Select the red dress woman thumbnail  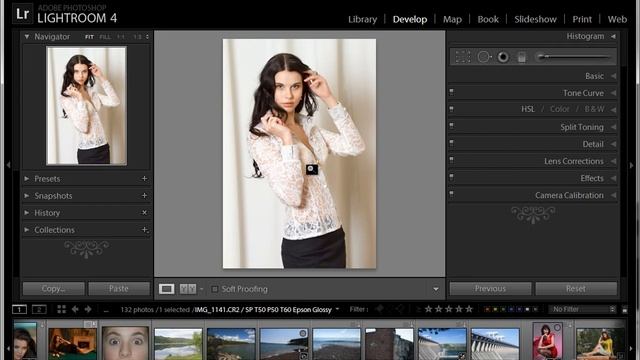point(548,341)
